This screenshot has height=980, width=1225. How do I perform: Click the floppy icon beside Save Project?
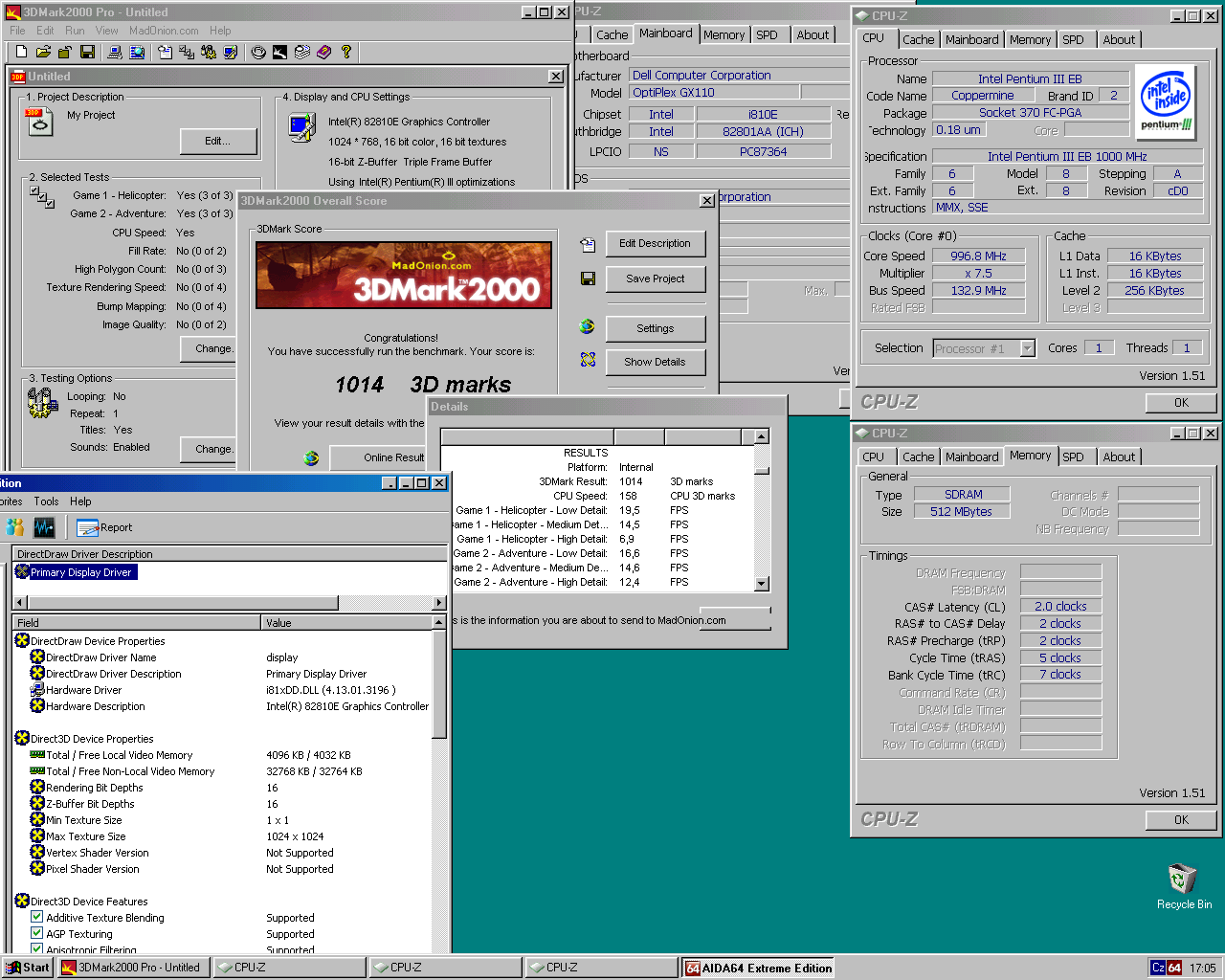(588, 278)
